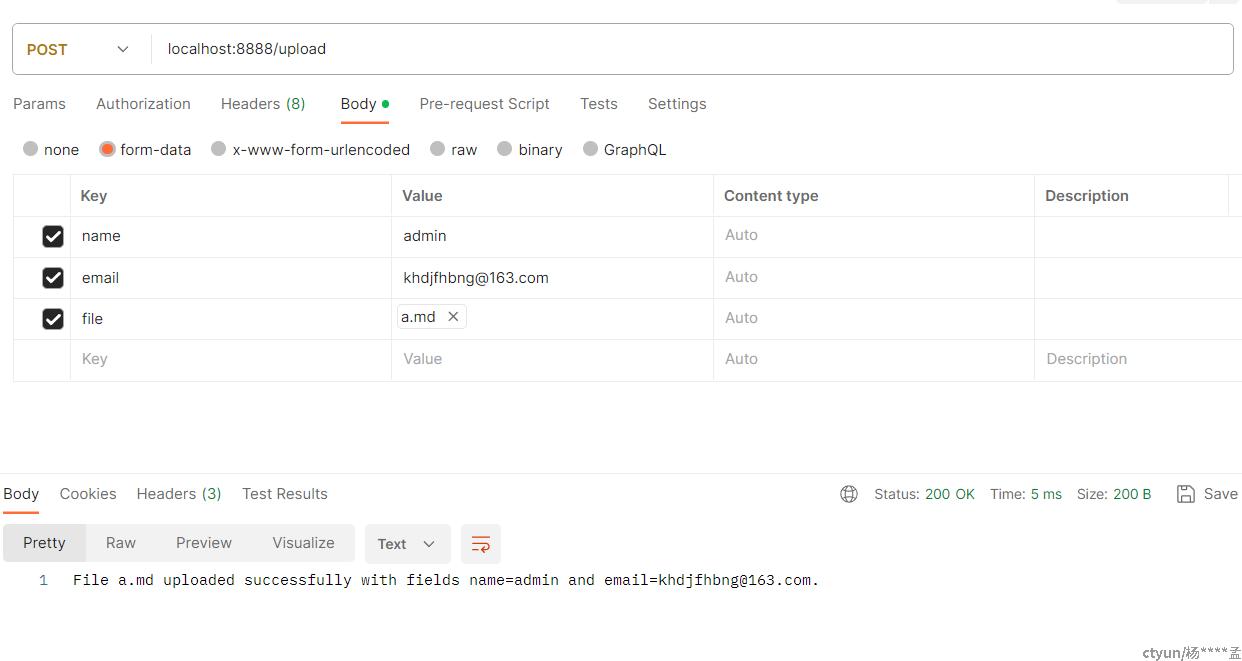The image size is (1242, 661).
Task: Open the Pre-request Script tab
Action: pyautogui.click(x=484, y=104)
